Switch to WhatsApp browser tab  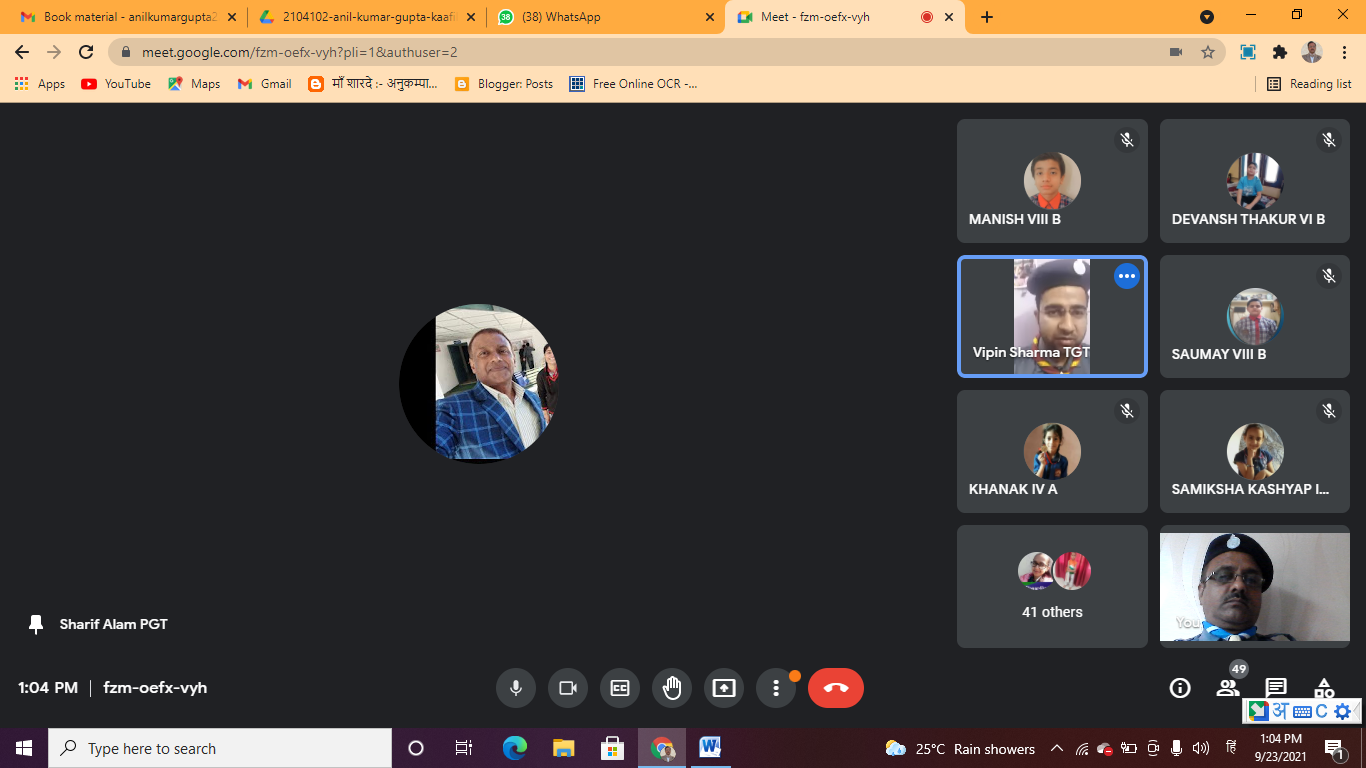(605, 17)
